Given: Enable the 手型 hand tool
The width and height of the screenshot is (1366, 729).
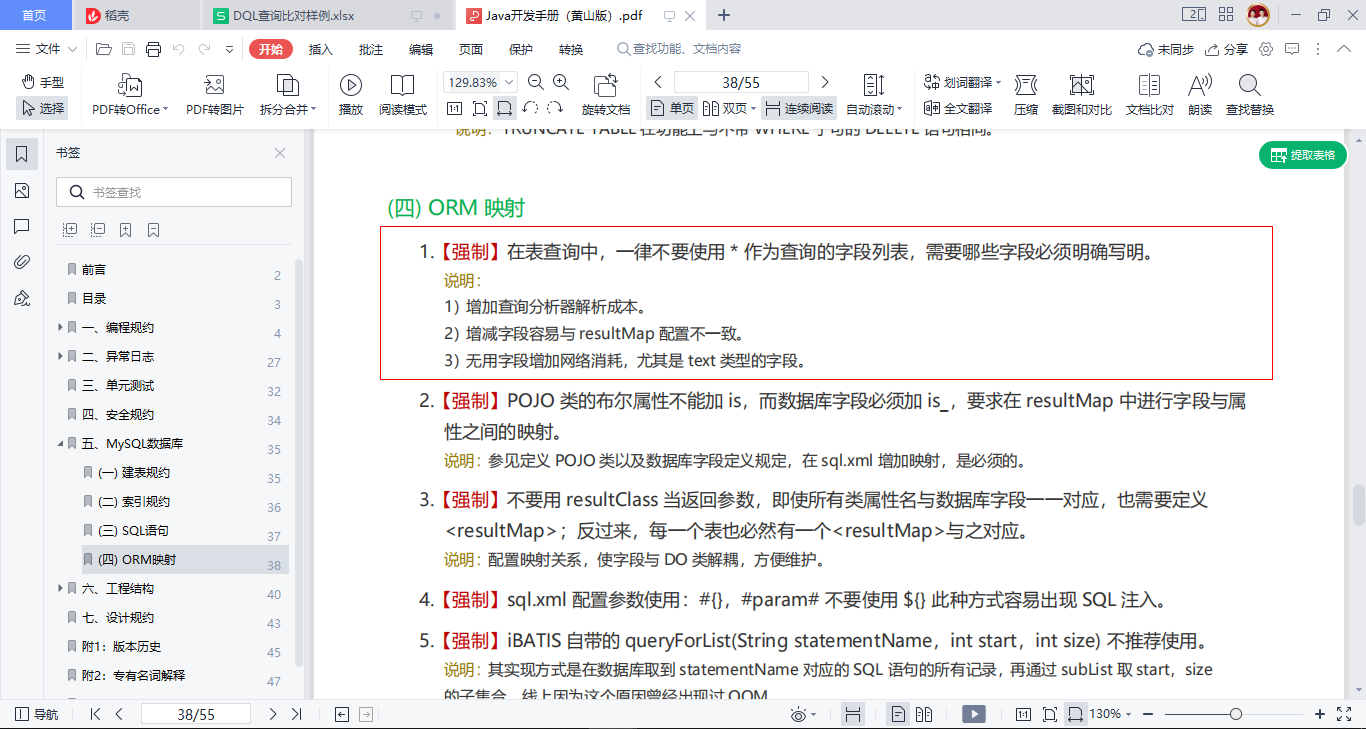Looking at the screenshot, I should point(42,82).
